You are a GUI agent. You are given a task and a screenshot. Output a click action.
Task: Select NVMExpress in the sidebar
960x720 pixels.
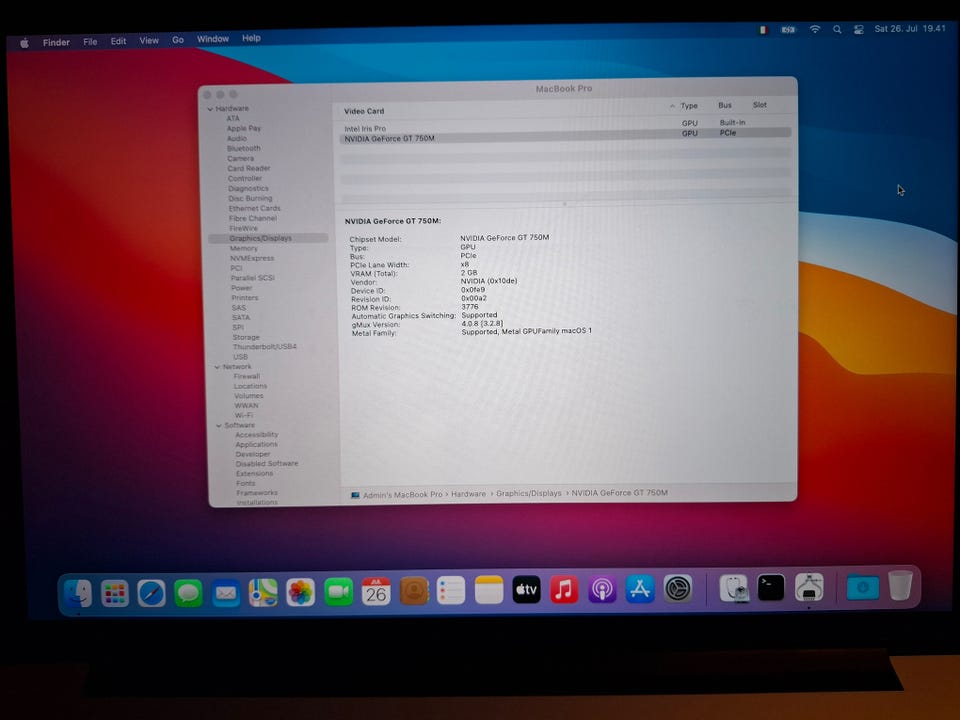(252, 258)
